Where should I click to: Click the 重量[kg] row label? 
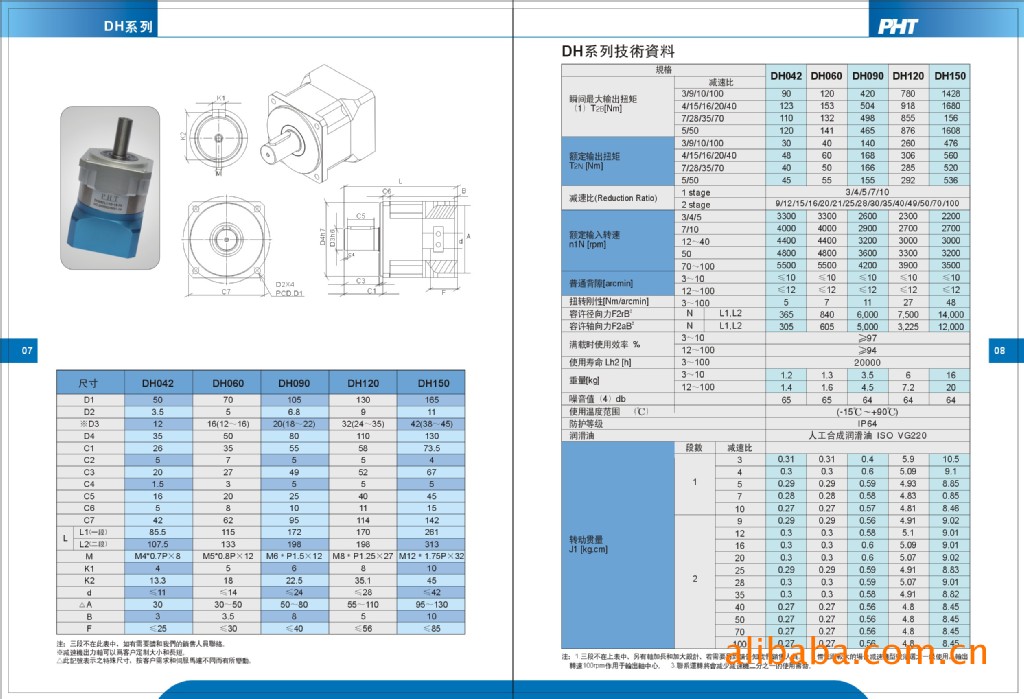pos(584,380)
